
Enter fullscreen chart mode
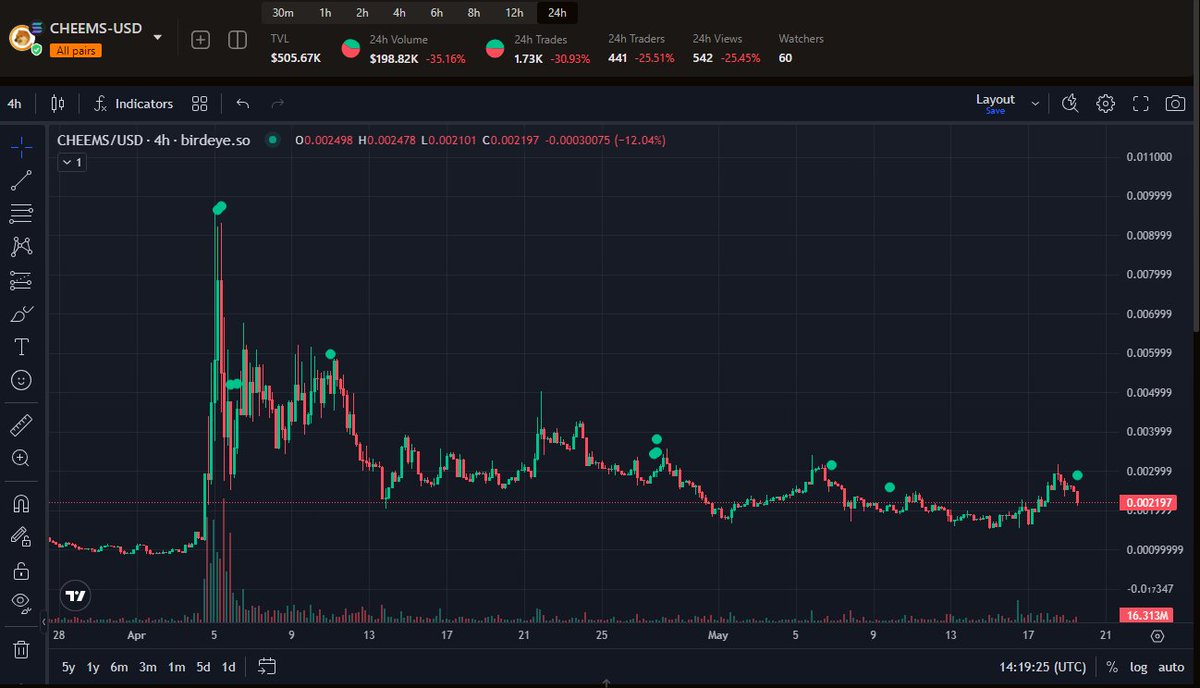[x=1140, y=103]
